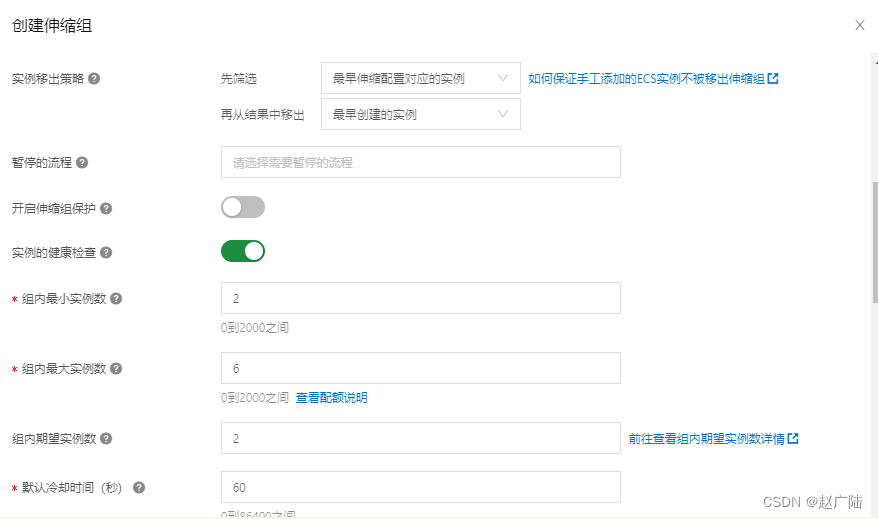Focus the 默认冷却时间 input showing 60
878x519 pixels.
421,487
